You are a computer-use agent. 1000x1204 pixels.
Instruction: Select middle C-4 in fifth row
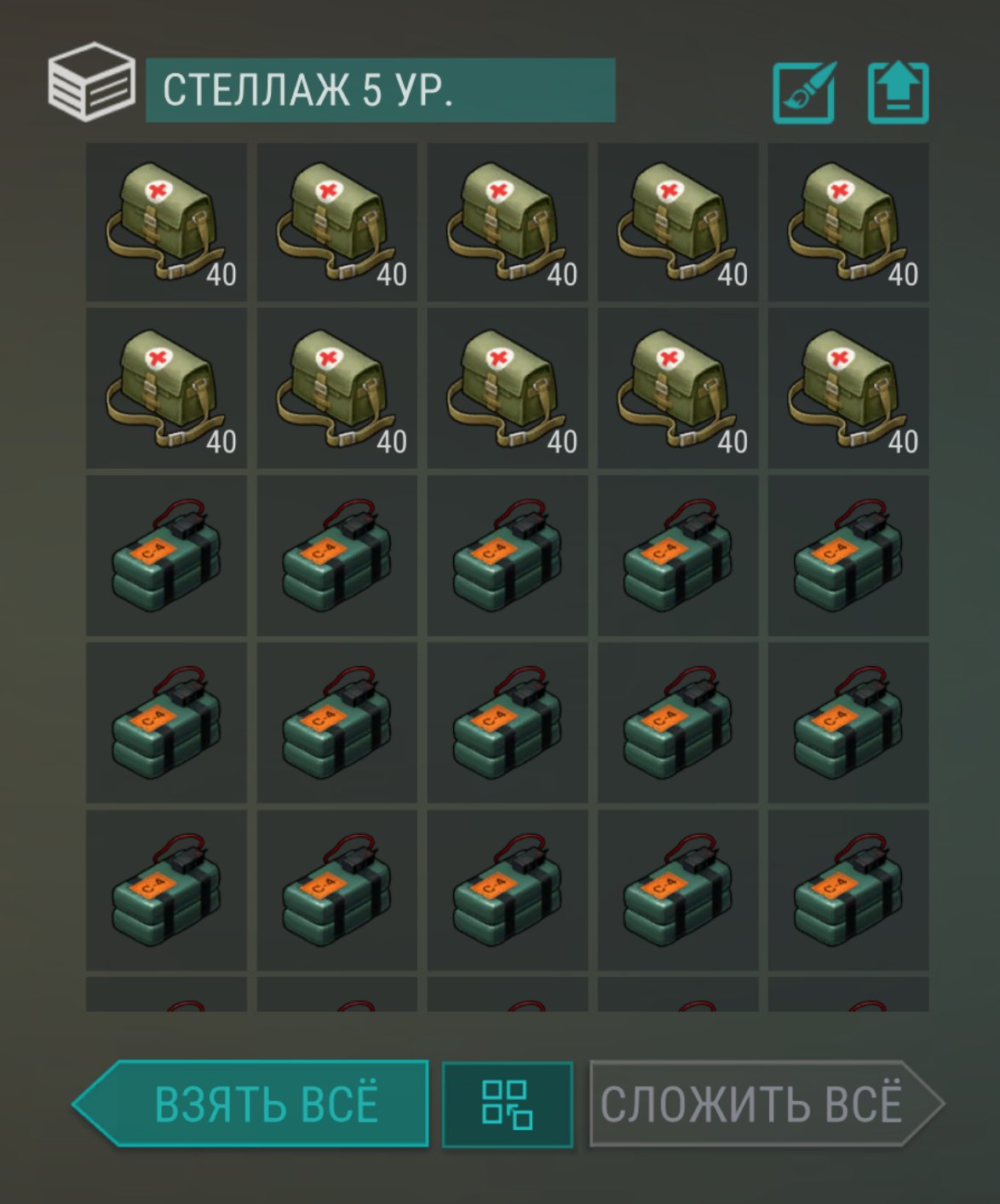pos(508,890)
